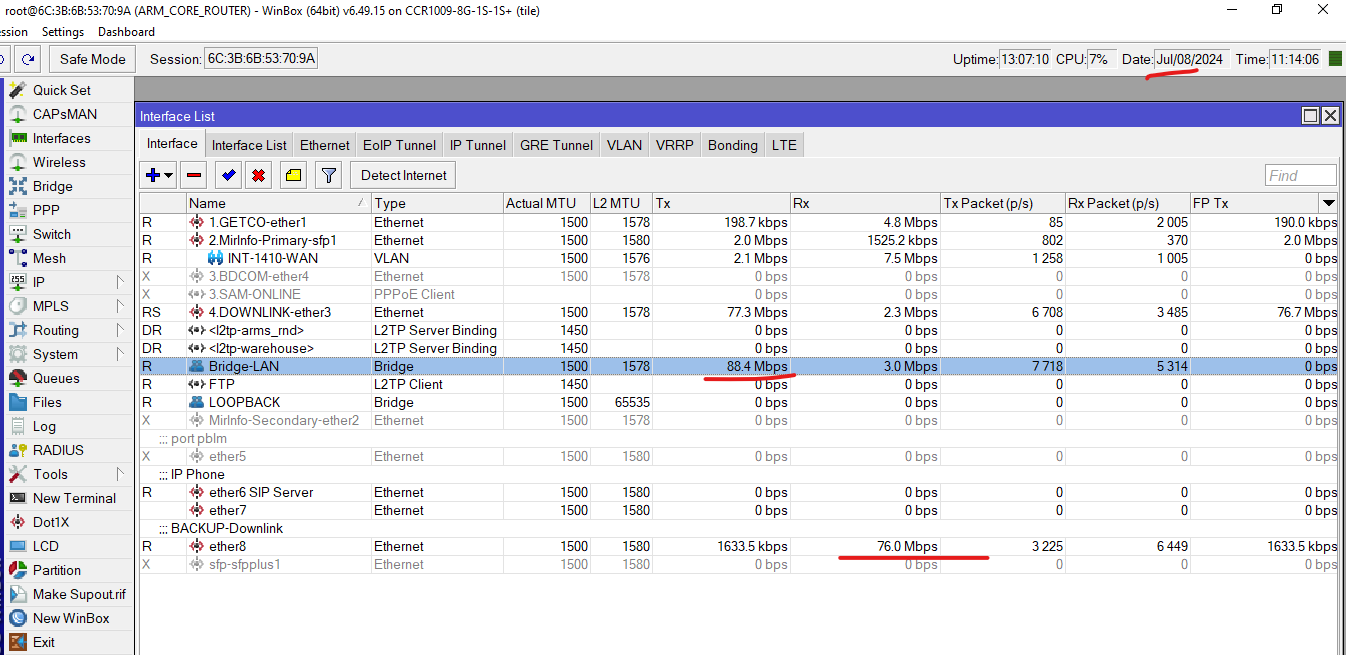Viewport: 1346px width, 655px height.
Task: Open add-interface dropdown arrow beside plus
Action: pos(168,176)
